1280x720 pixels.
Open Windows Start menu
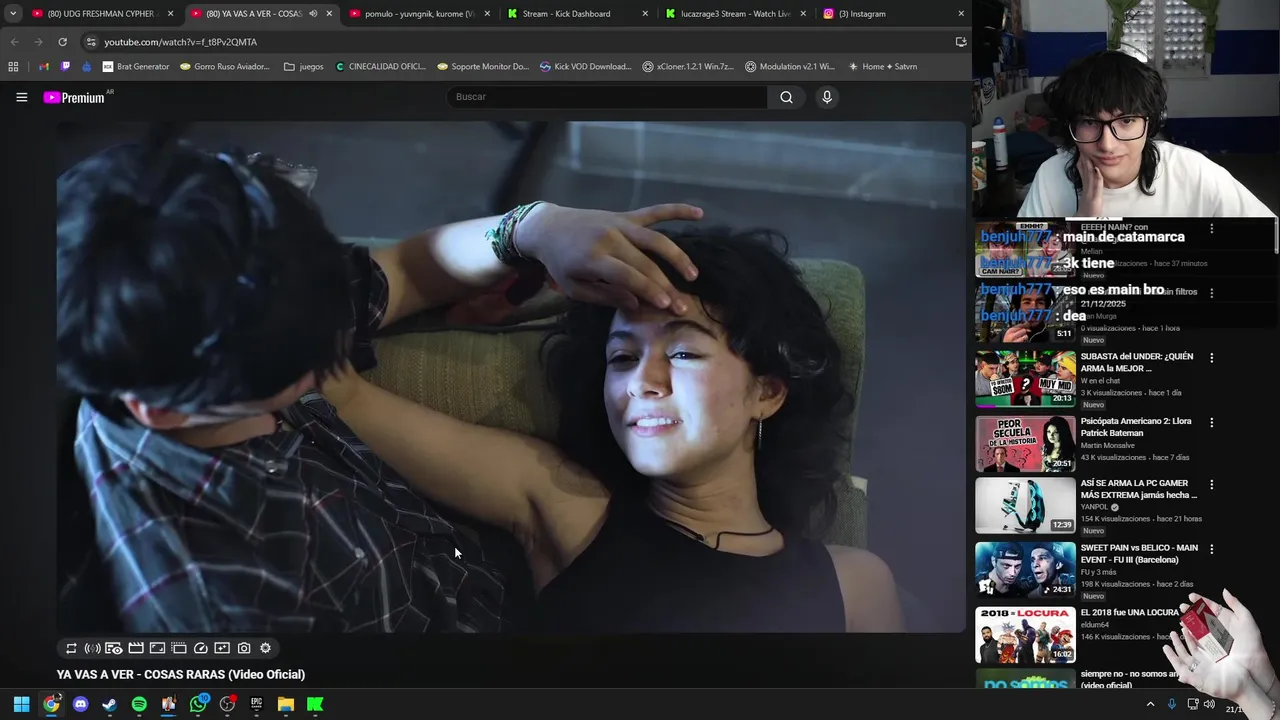[x=21, y=704]
